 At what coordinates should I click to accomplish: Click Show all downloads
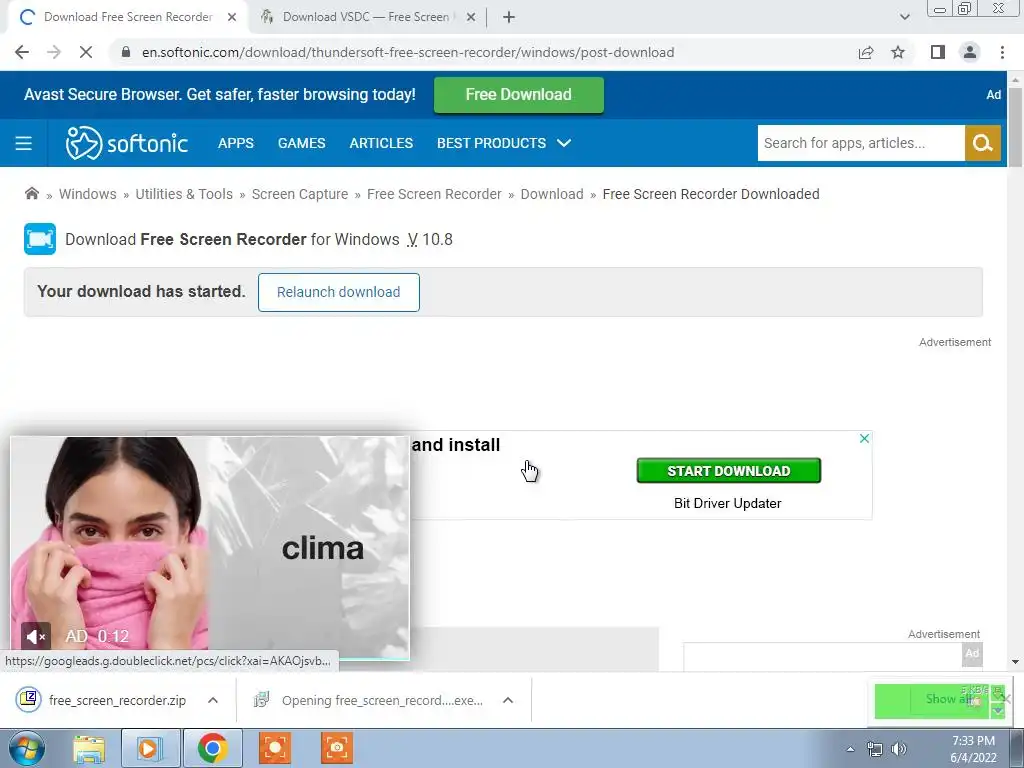point(950,699)
